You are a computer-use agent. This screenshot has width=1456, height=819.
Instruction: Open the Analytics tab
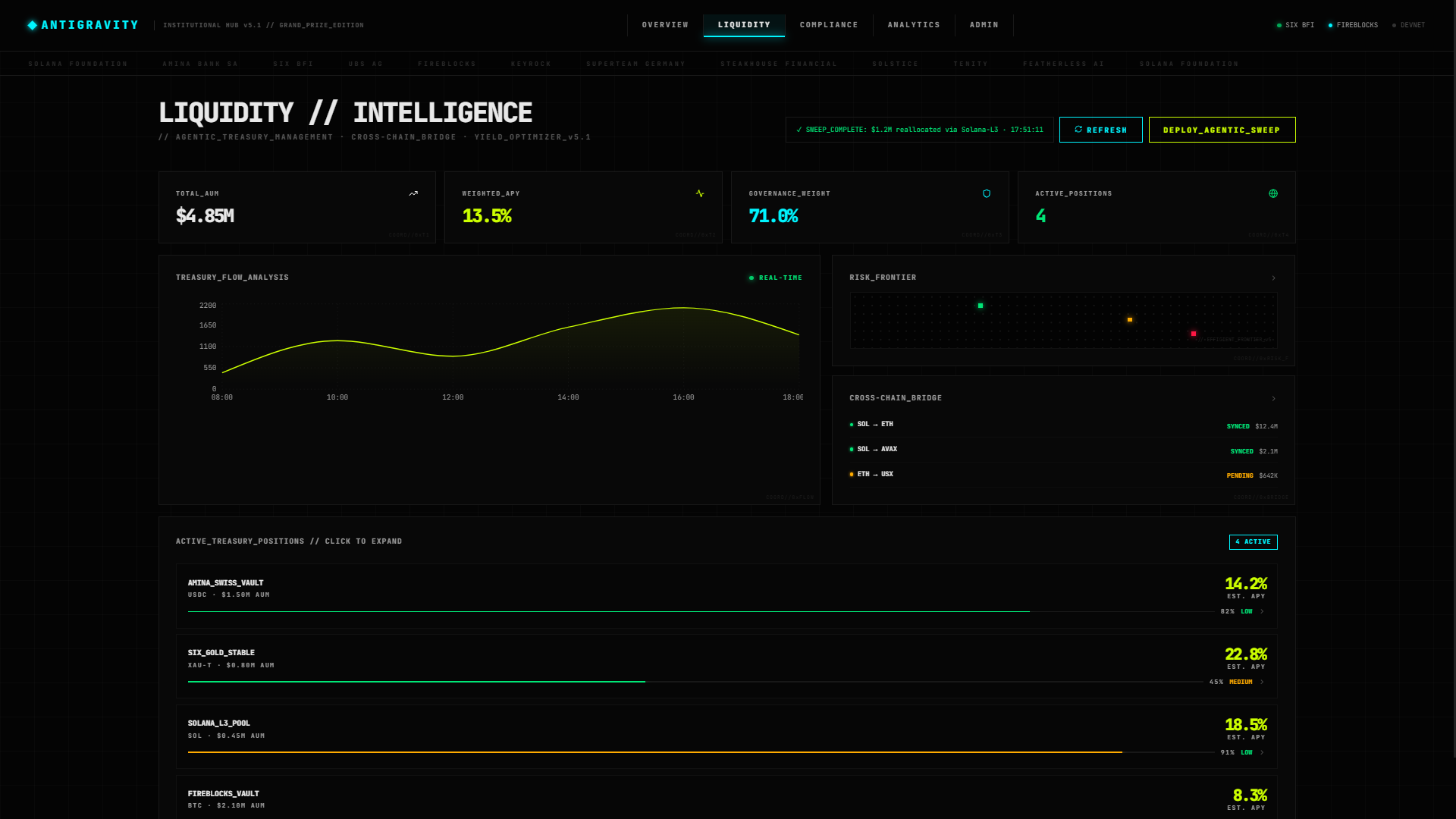point(914,25)
